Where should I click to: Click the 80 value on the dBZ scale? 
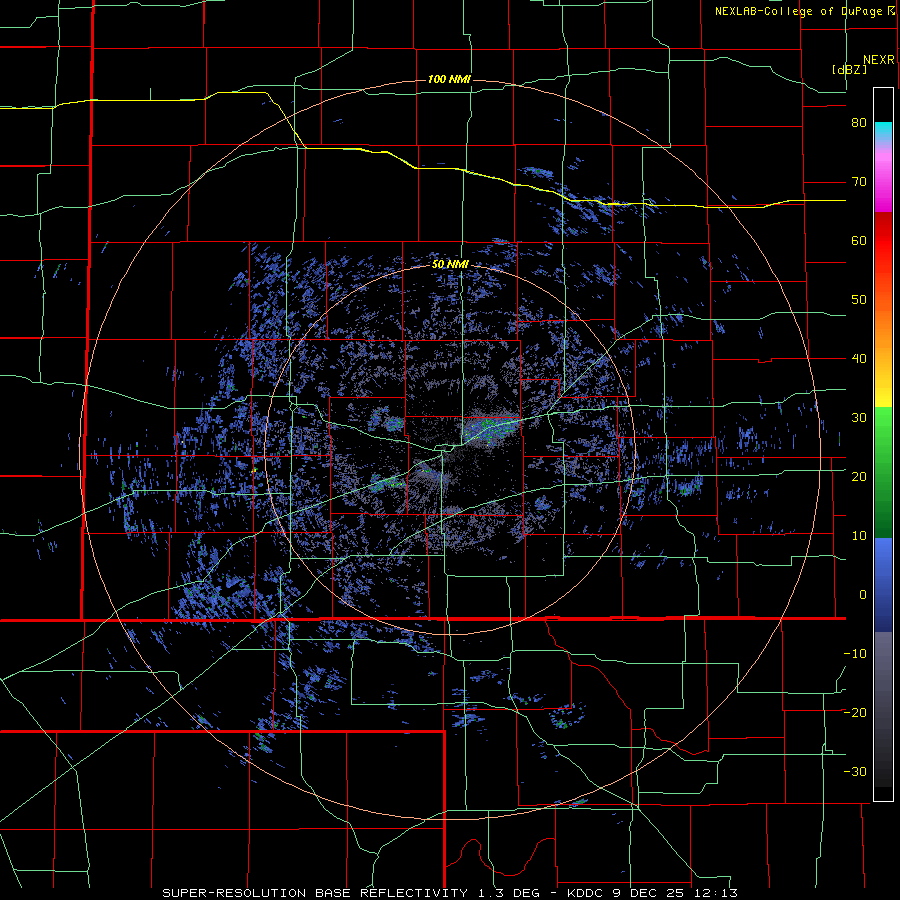[859, 123]
